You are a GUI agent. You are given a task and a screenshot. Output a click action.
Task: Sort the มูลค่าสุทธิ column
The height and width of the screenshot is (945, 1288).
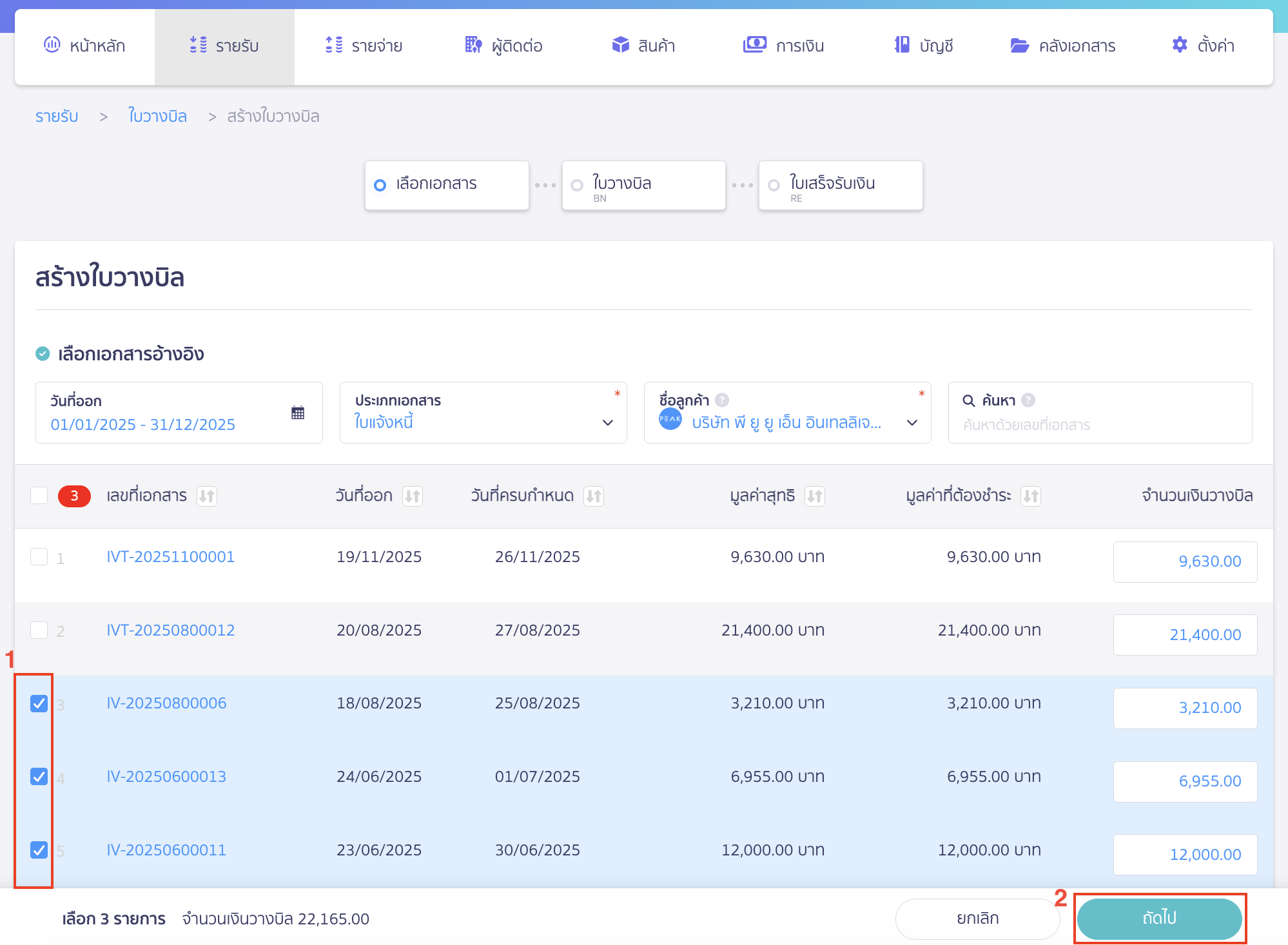816,496
